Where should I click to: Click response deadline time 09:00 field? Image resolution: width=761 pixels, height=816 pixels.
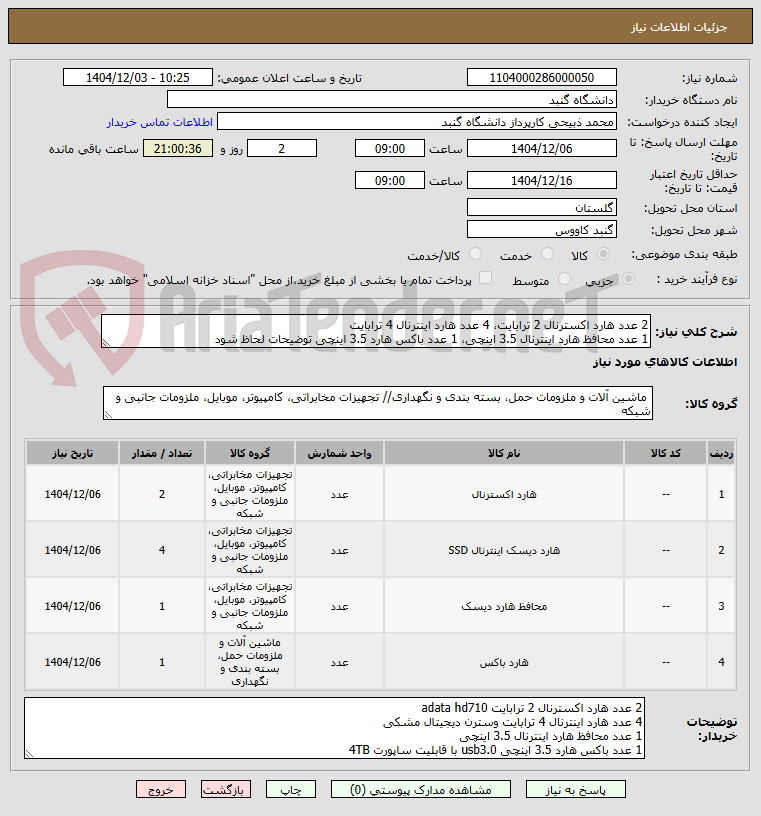coord(390,148)
